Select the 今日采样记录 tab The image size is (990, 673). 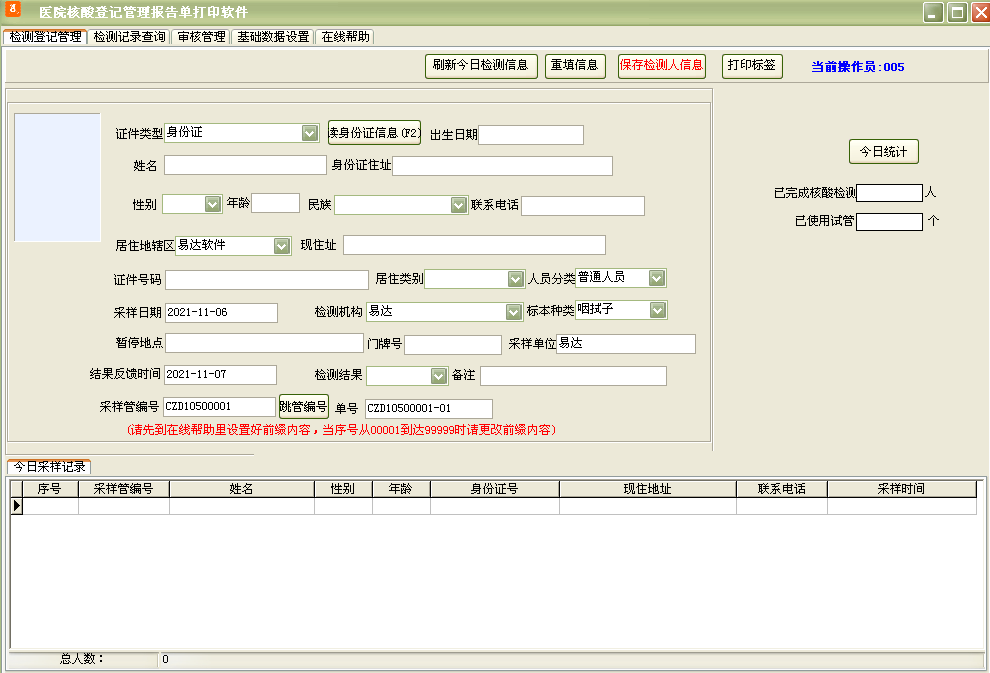(x=49, y=467)
